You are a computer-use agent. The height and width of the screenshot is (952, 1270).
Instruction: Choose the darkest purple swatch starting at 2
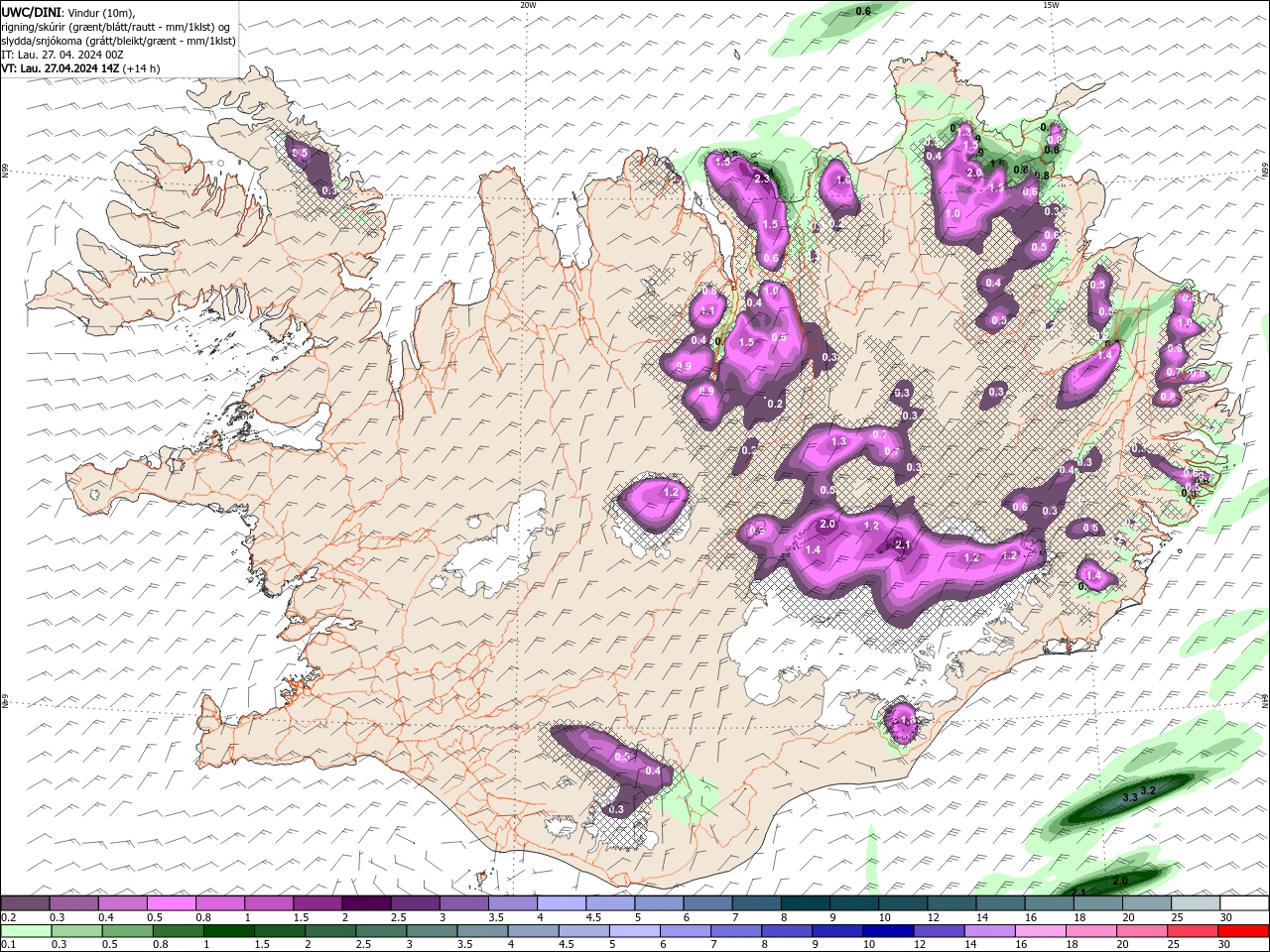tap(366, 902)
